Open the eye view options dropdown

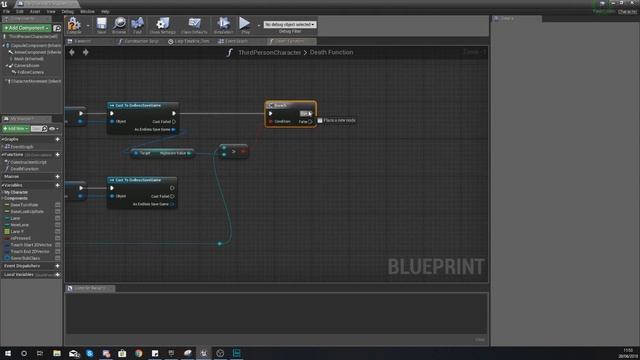53,129
